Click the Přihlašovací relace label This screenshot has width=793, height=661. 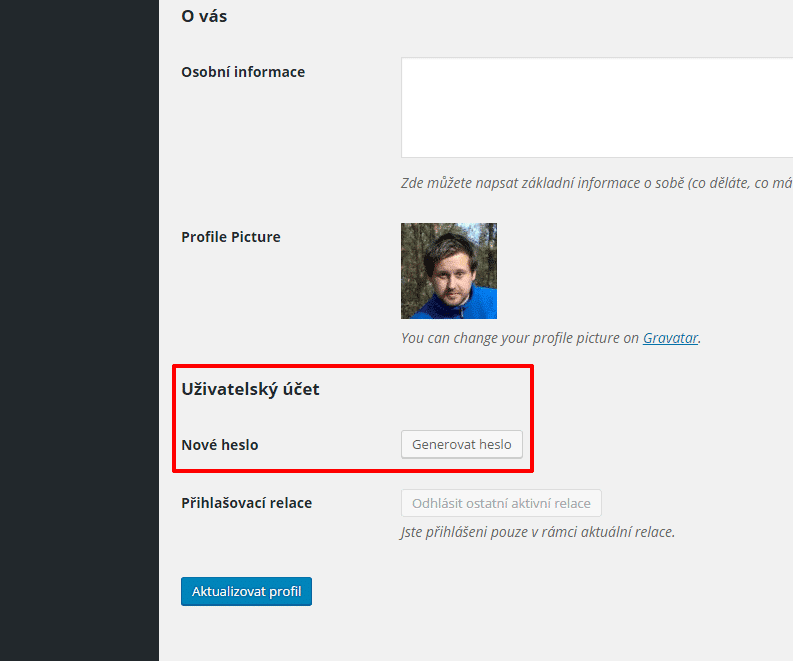pos(247,503)
